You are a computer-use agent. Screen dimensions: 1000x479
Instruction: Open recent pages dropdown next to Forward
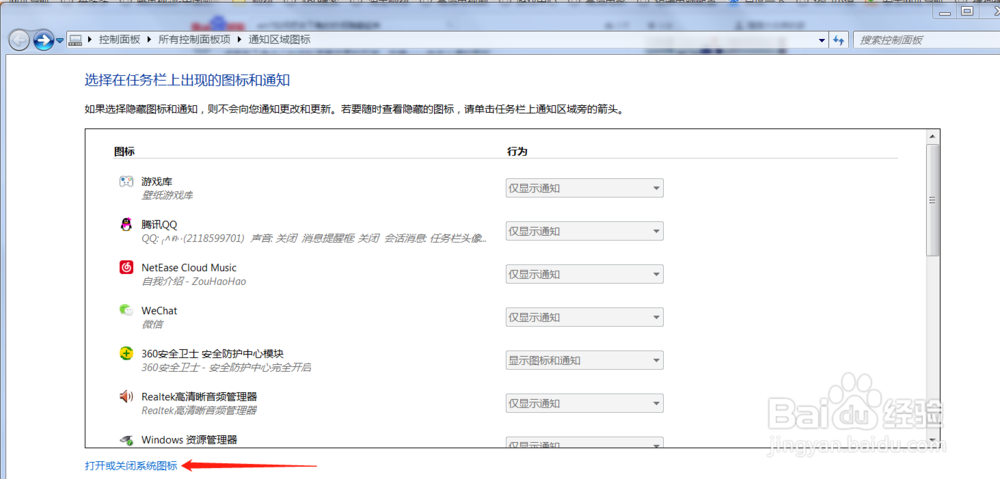pyautogui.click(x=60, y=40)
